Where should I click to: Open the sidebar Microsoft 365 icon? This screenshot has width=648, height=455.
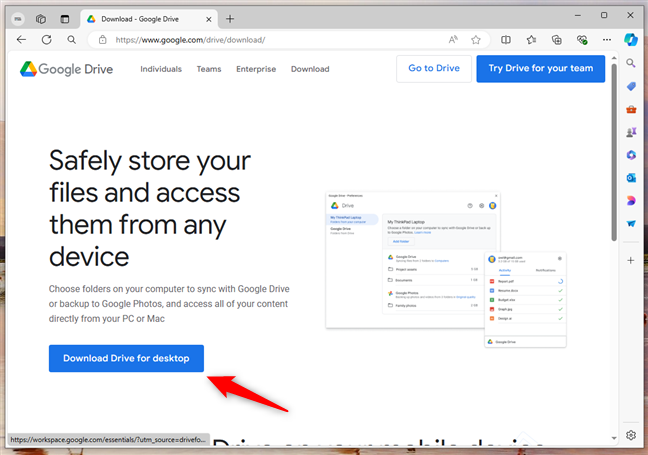point(631,155)
